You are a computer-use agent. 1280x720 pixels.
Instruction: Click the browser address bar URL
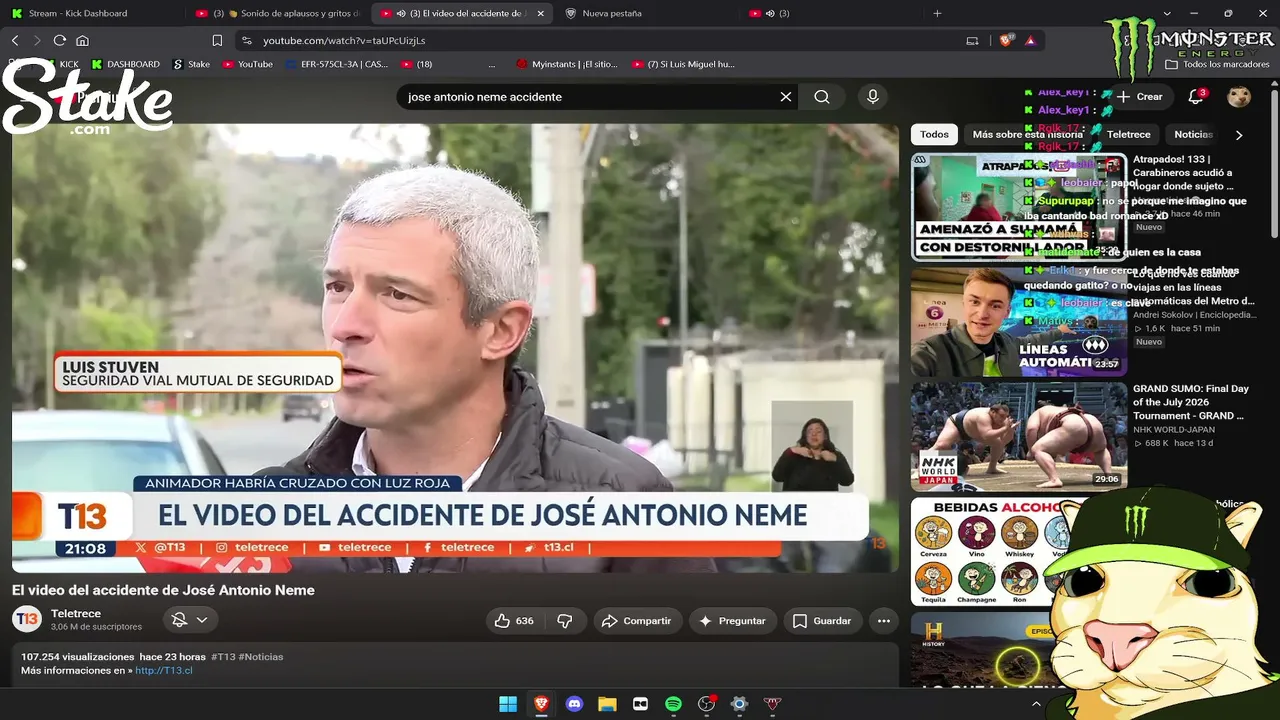coord(344,41)
